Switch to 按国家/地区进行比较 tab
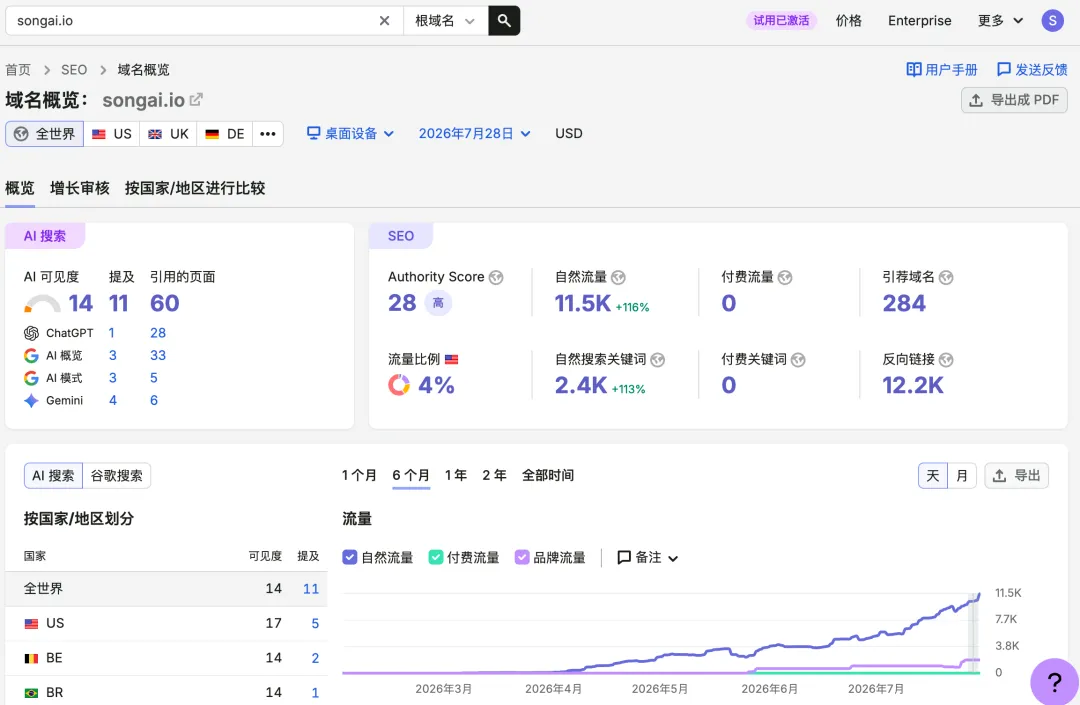Viewport: 1080px width, 705px height. point(195,188)
